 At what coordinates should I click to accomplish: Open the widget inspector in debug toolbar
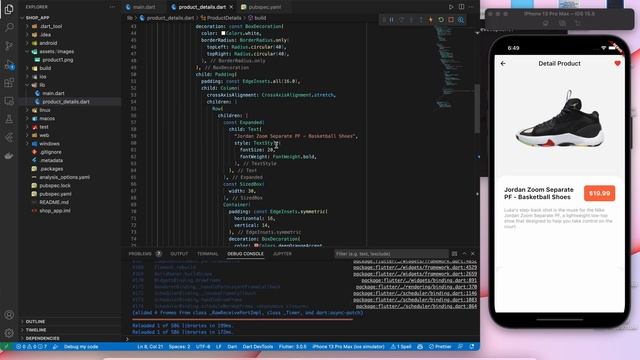pos(461,20)
